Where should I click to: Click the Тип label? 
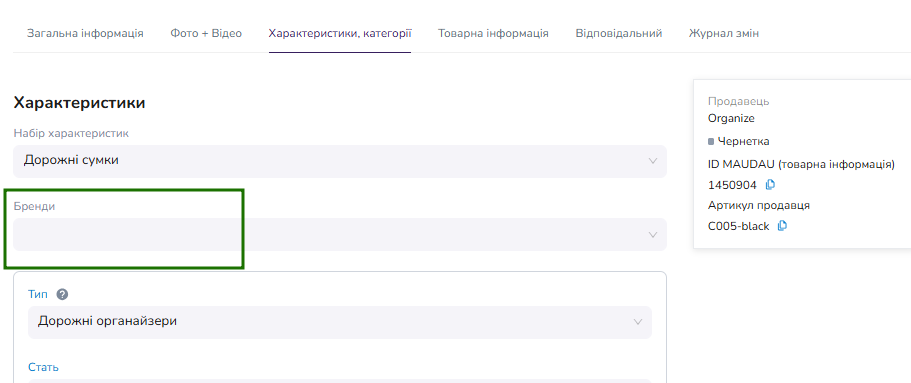tap(38, 295)
